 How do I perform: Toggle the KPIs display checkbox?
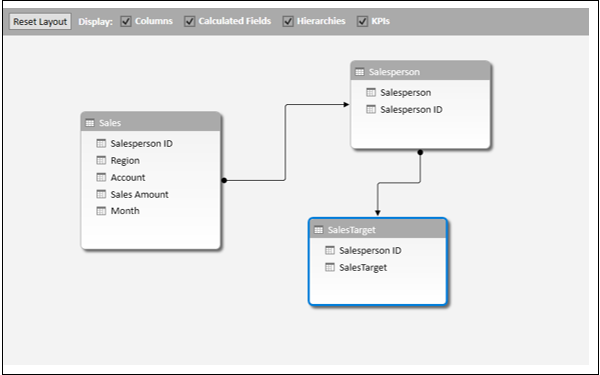point(362,21)
